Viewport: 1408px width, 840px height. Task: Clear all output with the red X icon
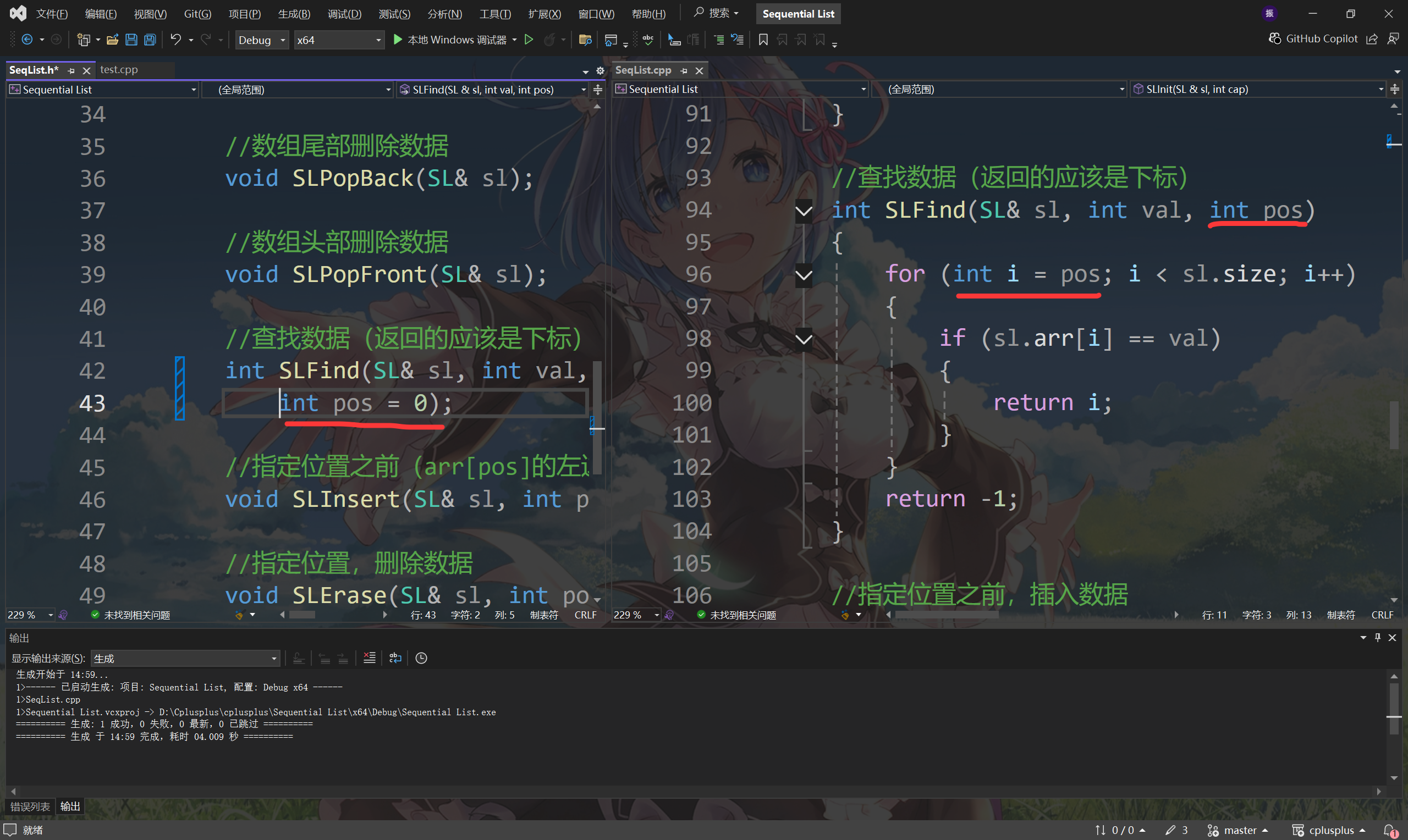tap(369, 657)
